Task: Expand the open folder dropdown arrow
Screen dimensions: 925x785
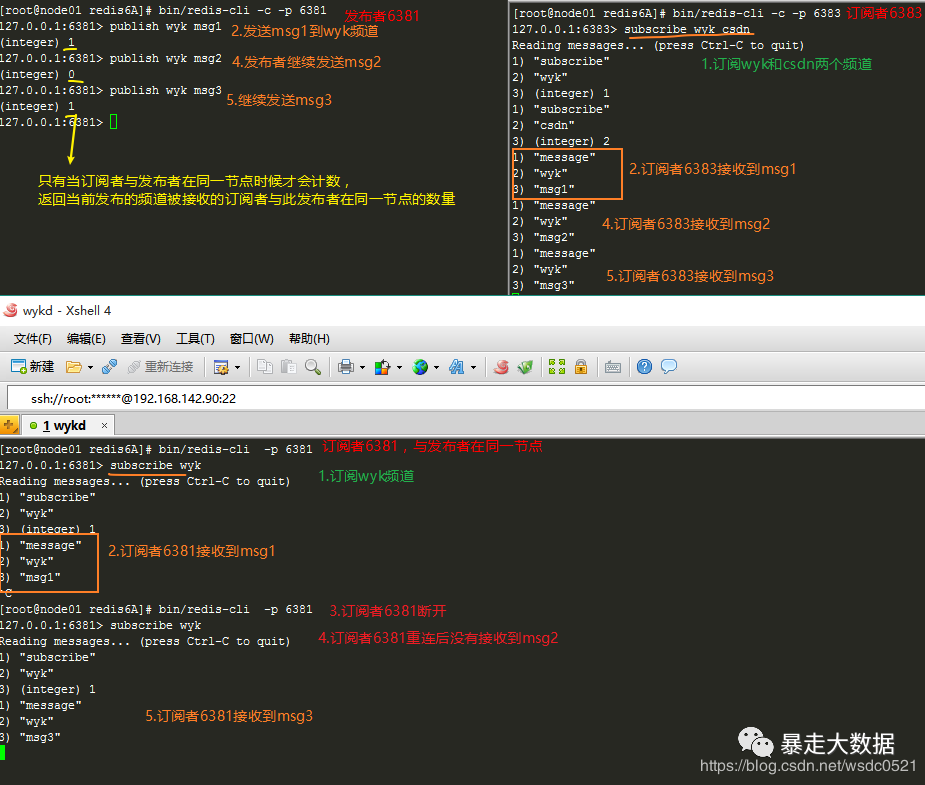Action: point(90,367)
